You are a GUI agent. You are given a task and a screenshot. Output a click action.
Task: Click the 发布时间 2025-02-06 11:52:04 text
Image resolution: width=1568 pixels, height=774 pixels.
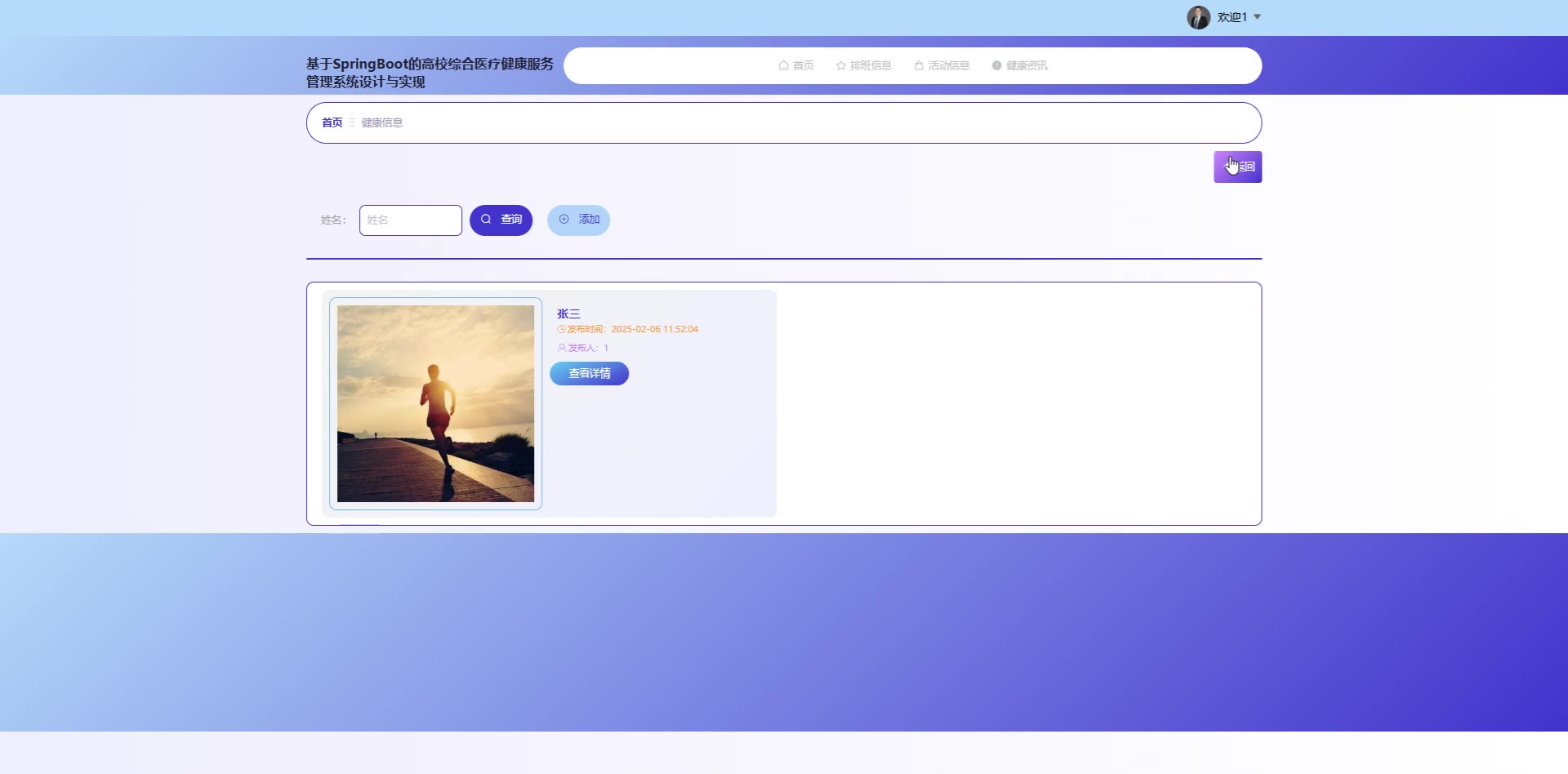627,329
